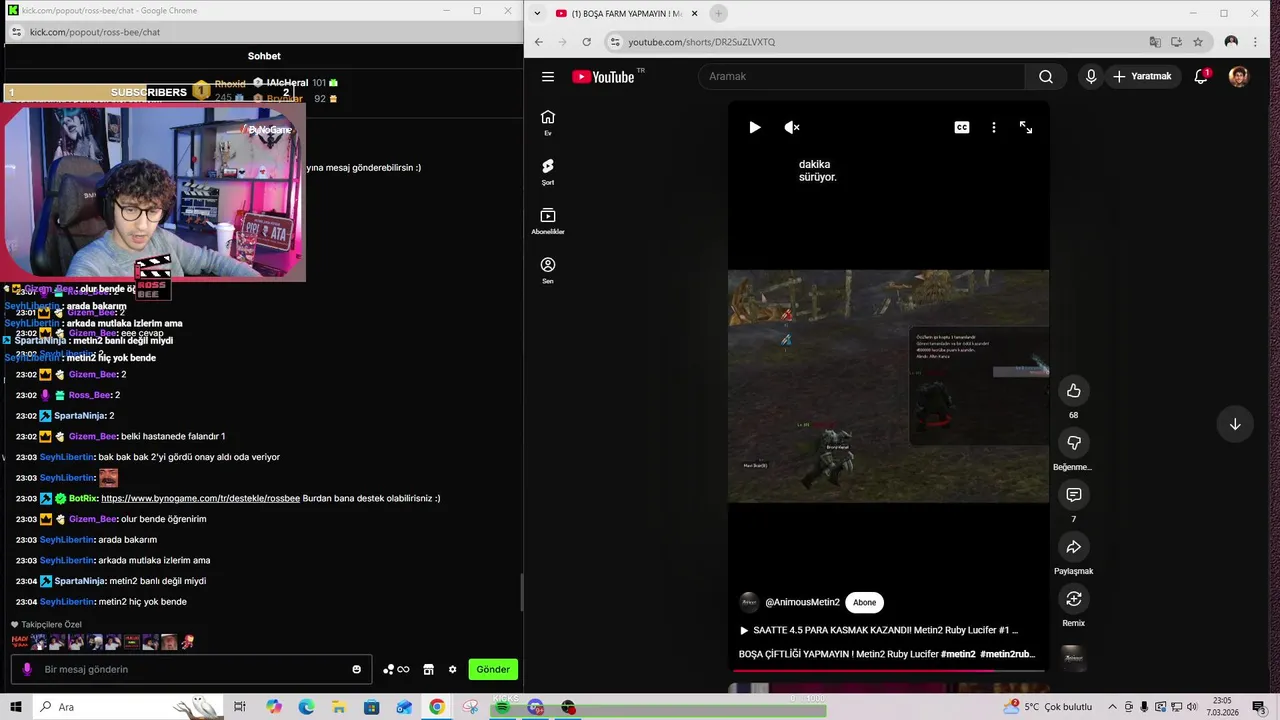This screenshot has height=720, width=1280.
Task: Go back in the YouTube browser window
Action: coord(539,42)
